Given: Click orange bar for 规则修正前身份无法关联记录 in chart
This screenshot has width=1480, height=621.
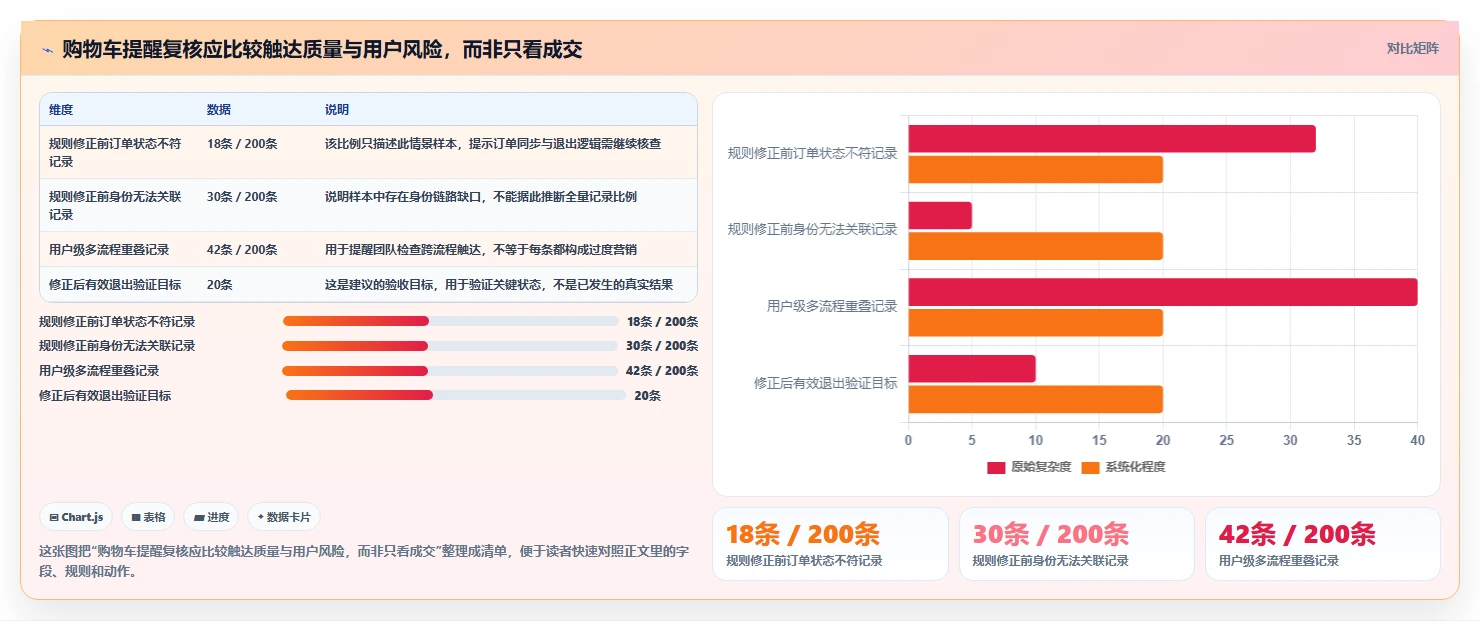Looking at the screenshot, I should pos(1035,246).
